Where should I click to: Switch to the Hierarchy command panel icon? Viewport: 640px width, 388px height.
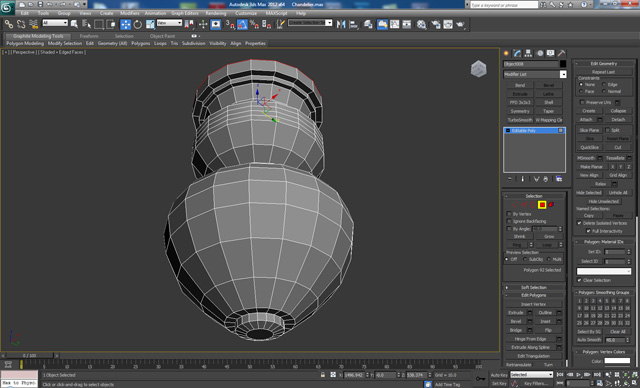click(x=529, y=53)
